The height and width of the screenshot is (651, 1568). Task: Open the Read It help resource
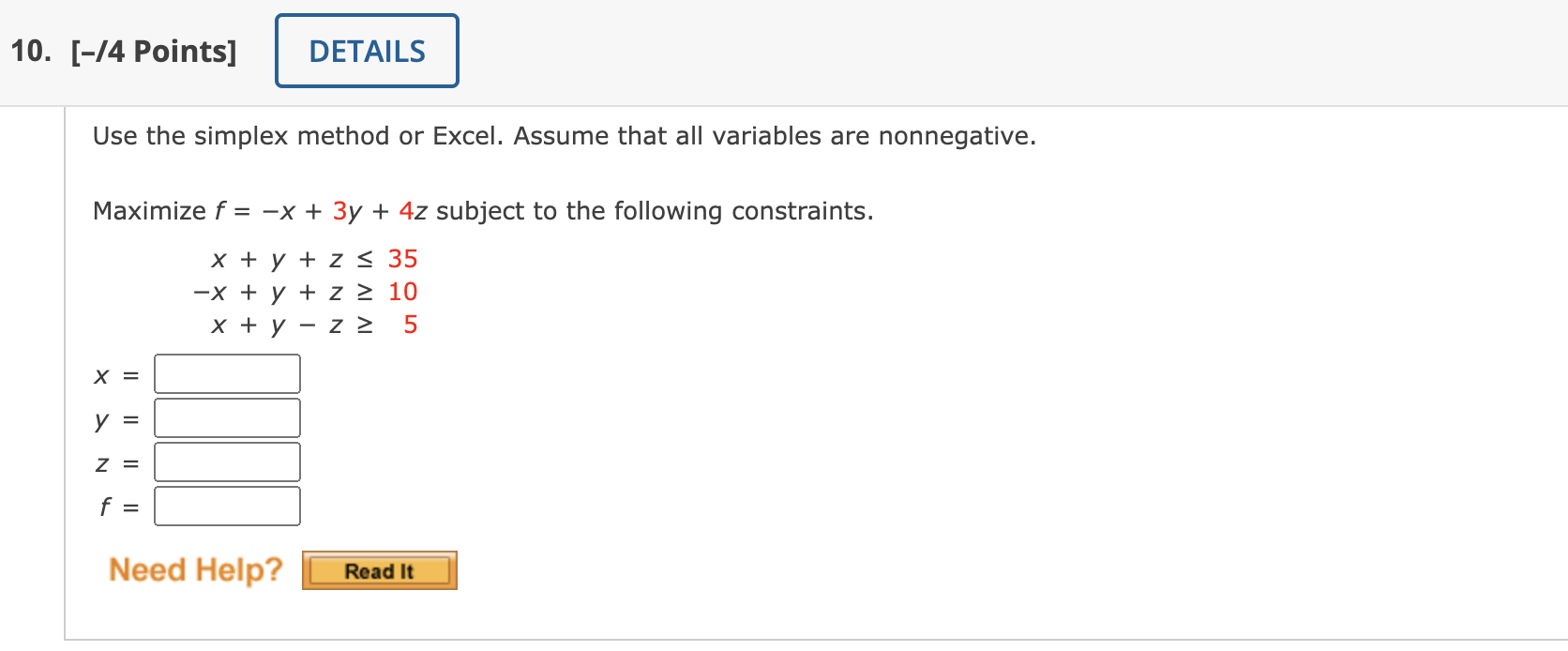coord(379,569)
